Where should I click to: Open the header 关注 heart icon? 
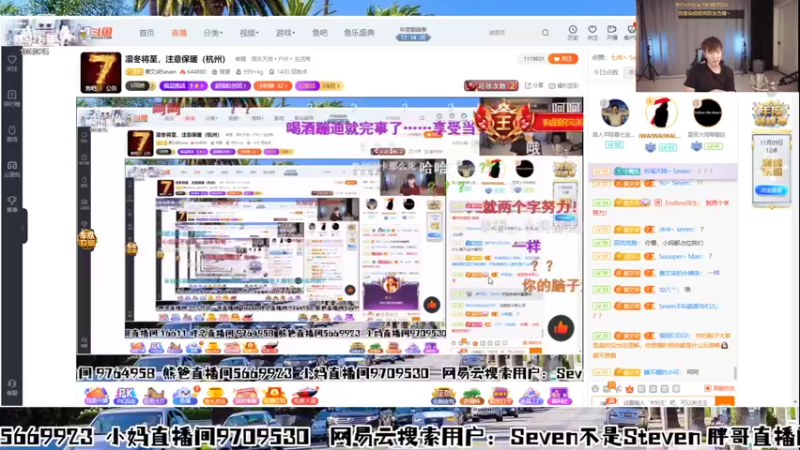(x=592, y=32)
